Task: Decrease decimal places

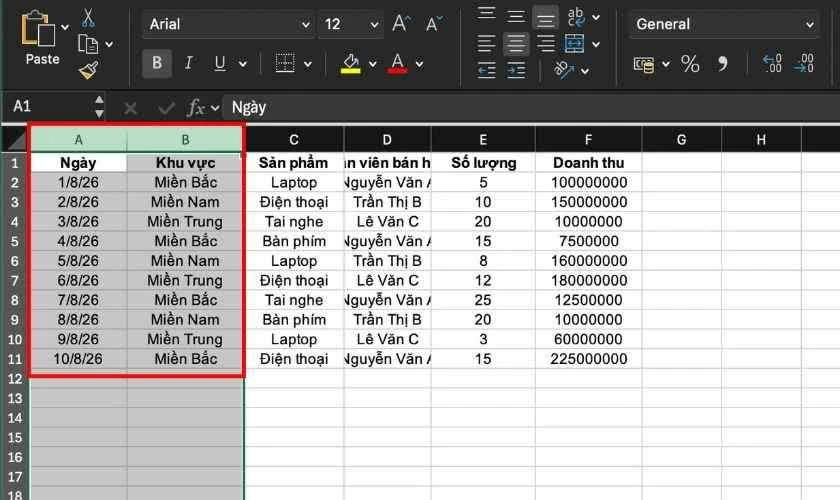Action: click(x=804, y=64)
